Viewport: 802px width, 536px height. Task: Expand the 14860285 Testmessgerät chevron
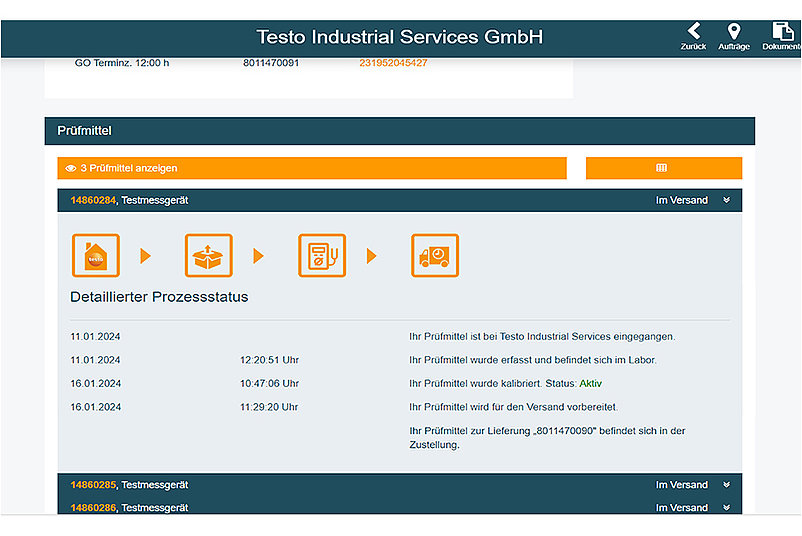tap(726, 484)
